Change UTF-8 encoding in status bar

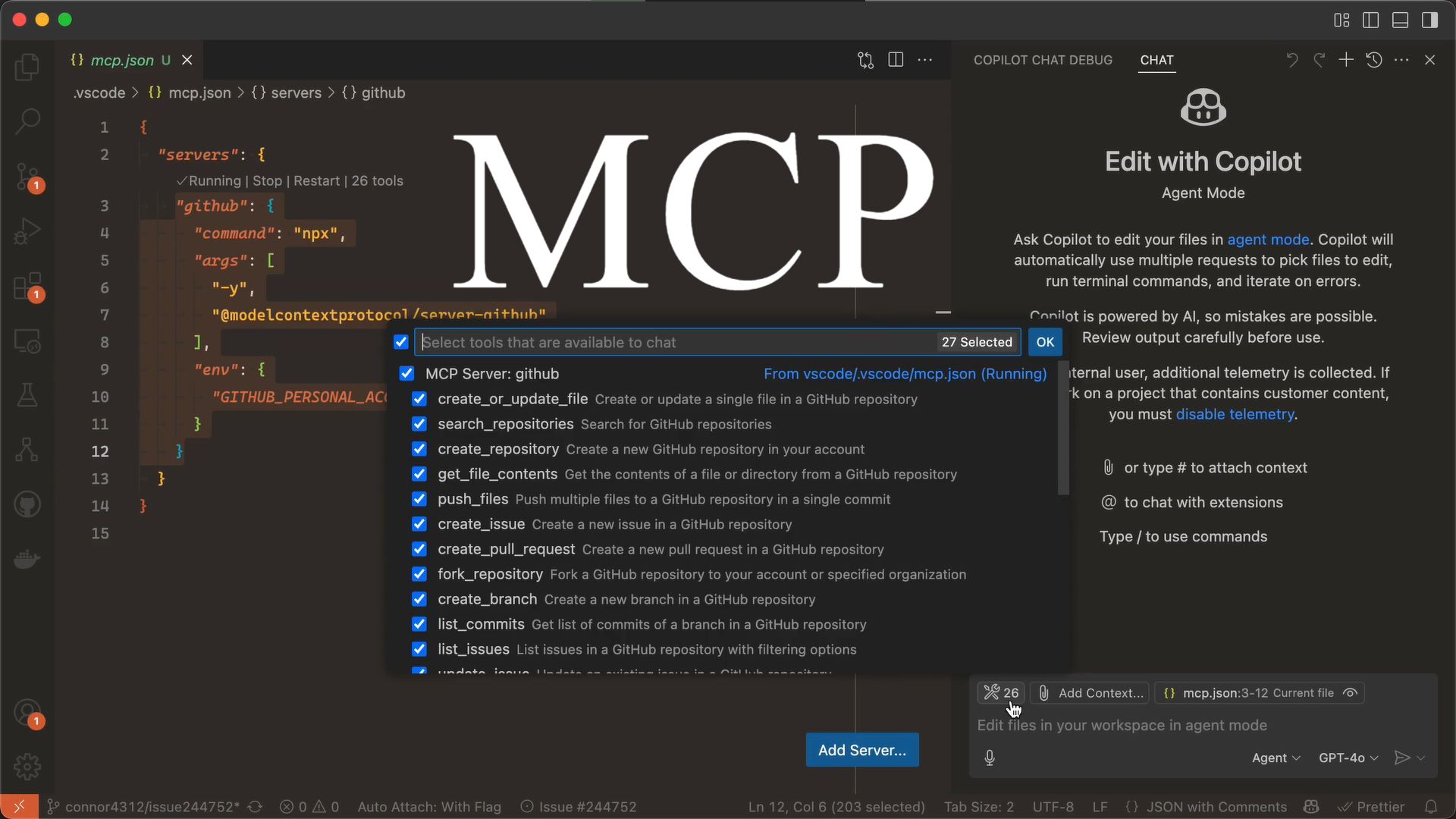point(1053,807)
